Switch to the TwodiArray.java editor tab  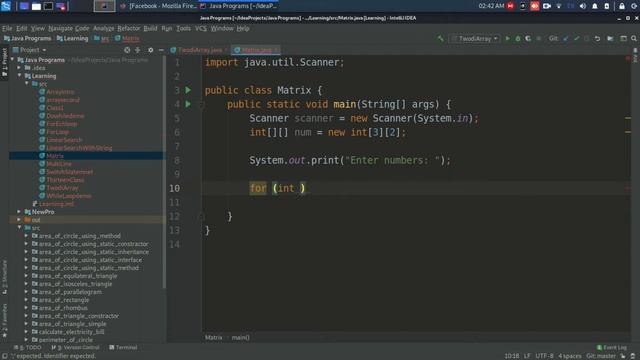tap(199, 50)
